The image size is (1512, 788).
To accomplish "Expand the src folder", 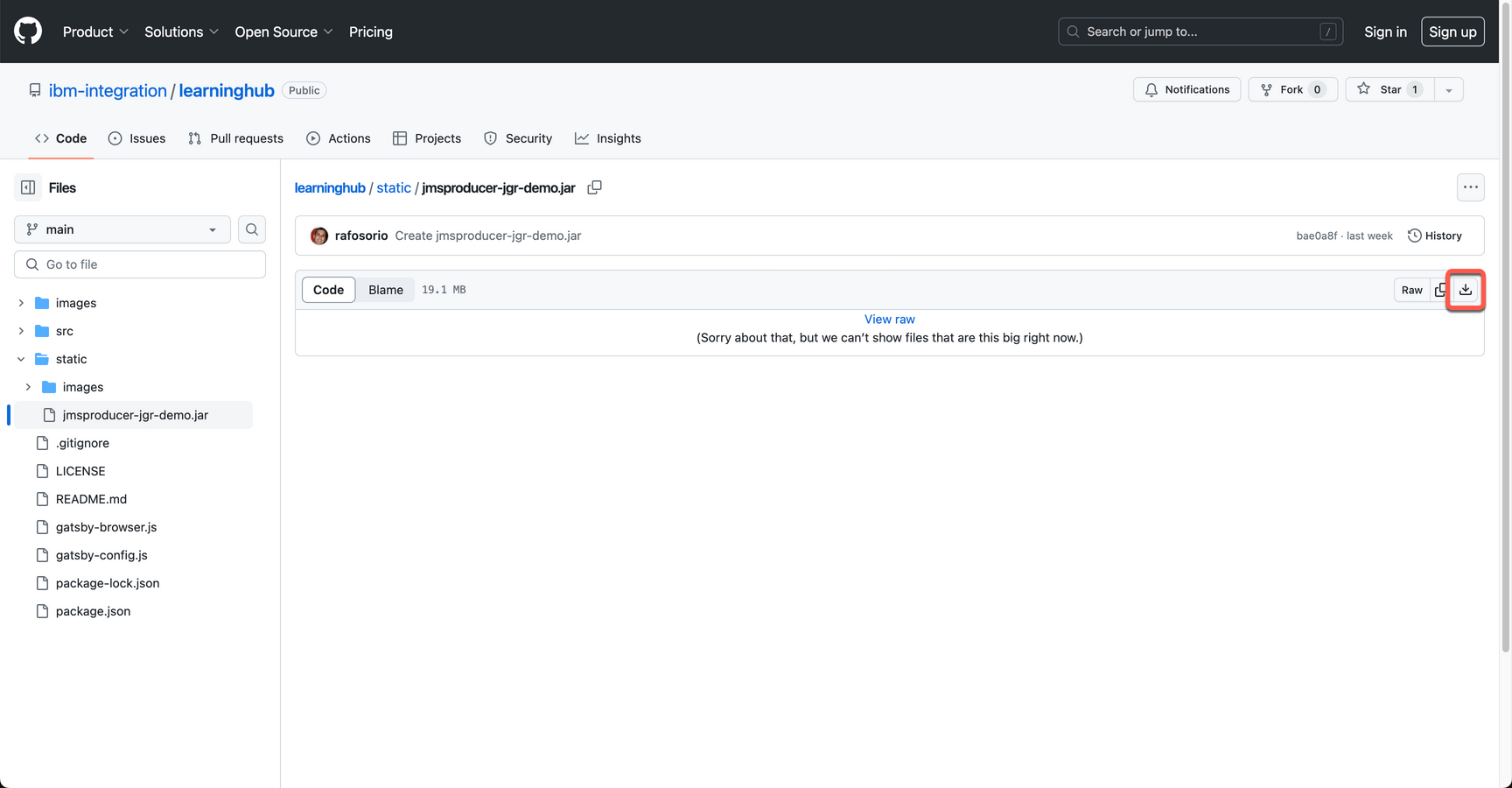I will (21, 331).
